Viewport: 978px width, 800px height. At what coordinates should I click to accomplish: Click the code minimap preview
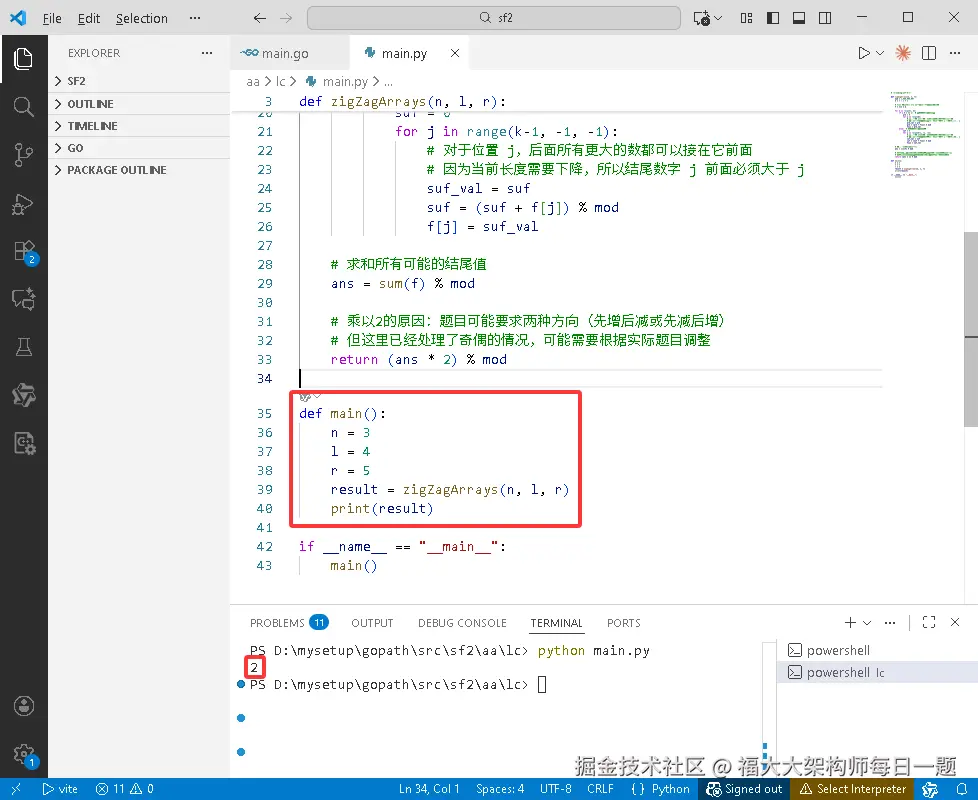click(924, 134)
